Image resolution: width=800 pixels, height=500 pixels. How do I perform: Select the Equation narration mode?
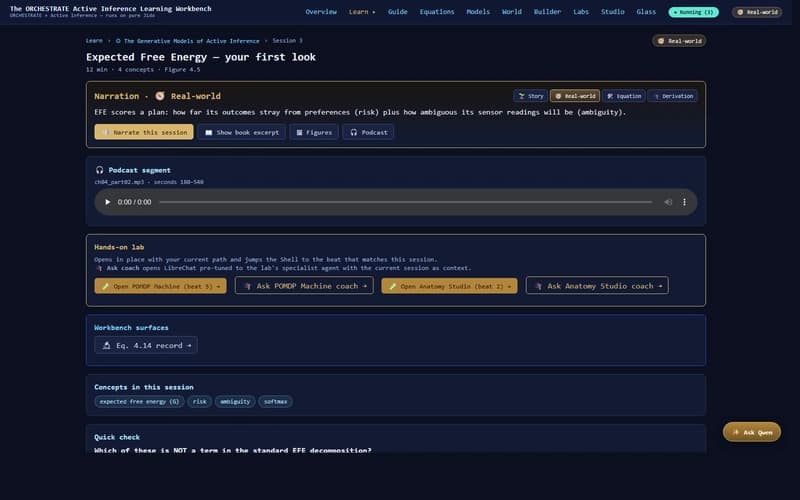(x=624, y=96)
